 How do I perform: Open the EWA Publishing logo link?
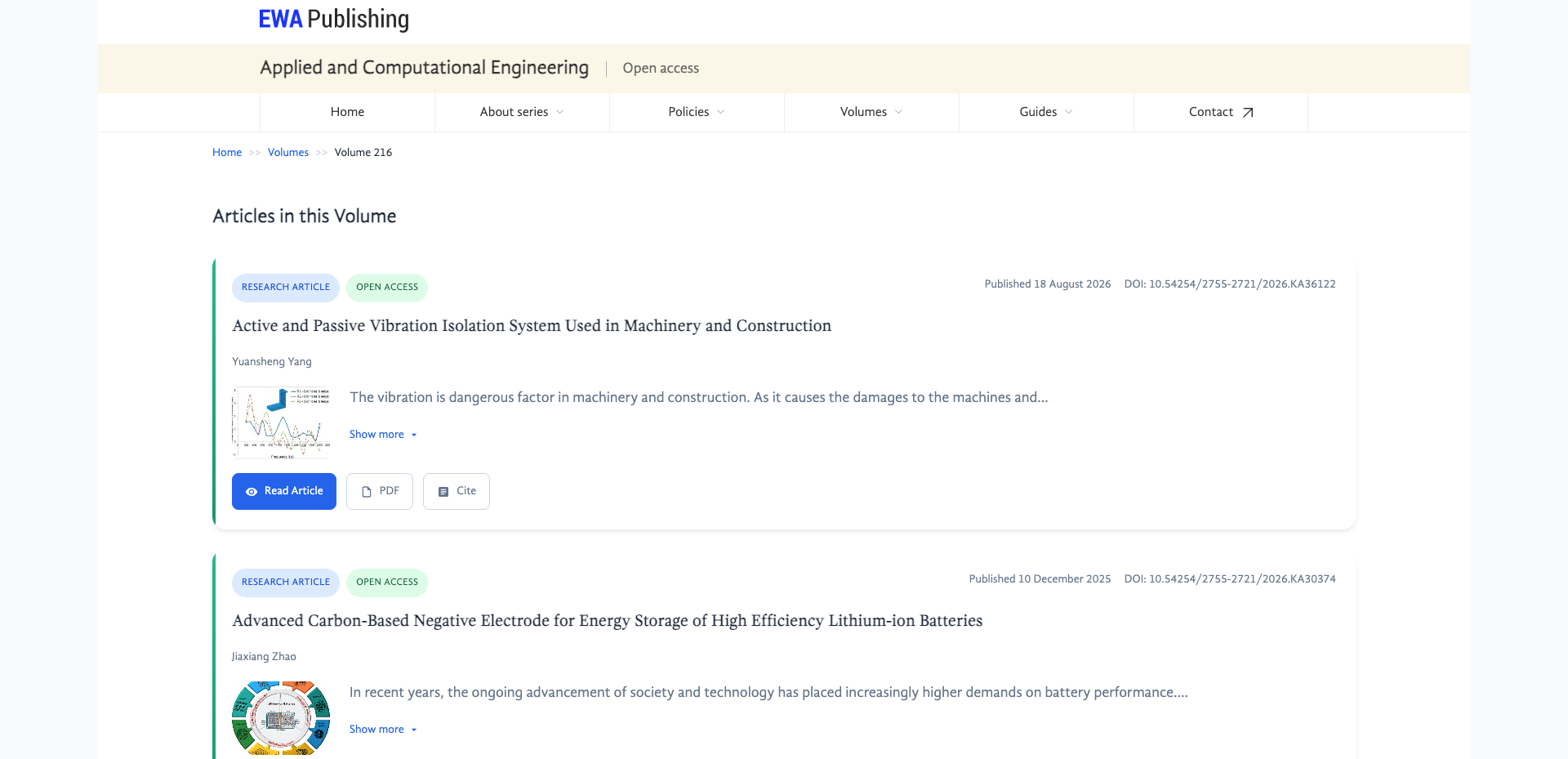pos(333,19)
